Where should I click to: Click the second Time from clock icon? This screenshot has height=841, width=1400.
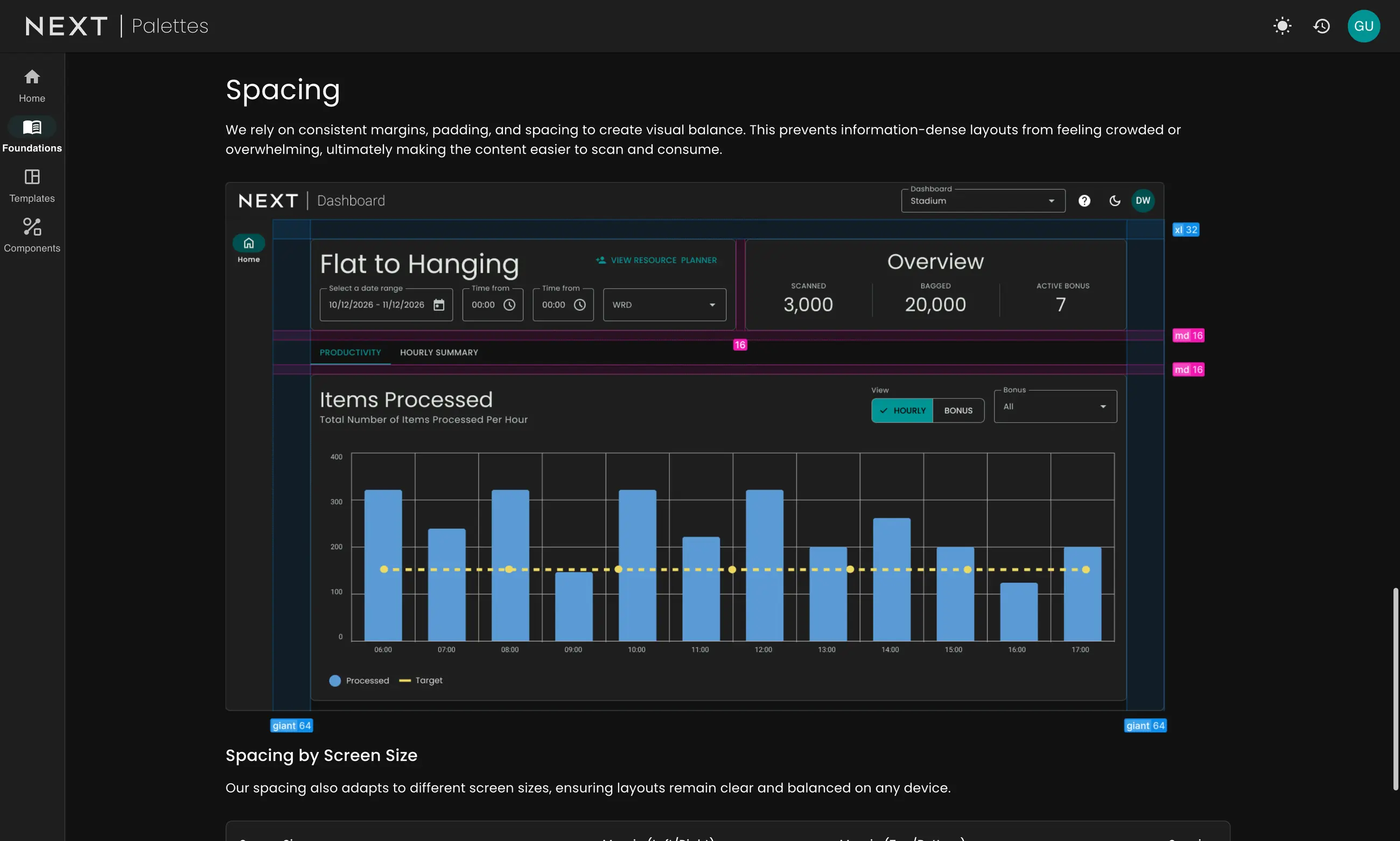pos(579,305)
